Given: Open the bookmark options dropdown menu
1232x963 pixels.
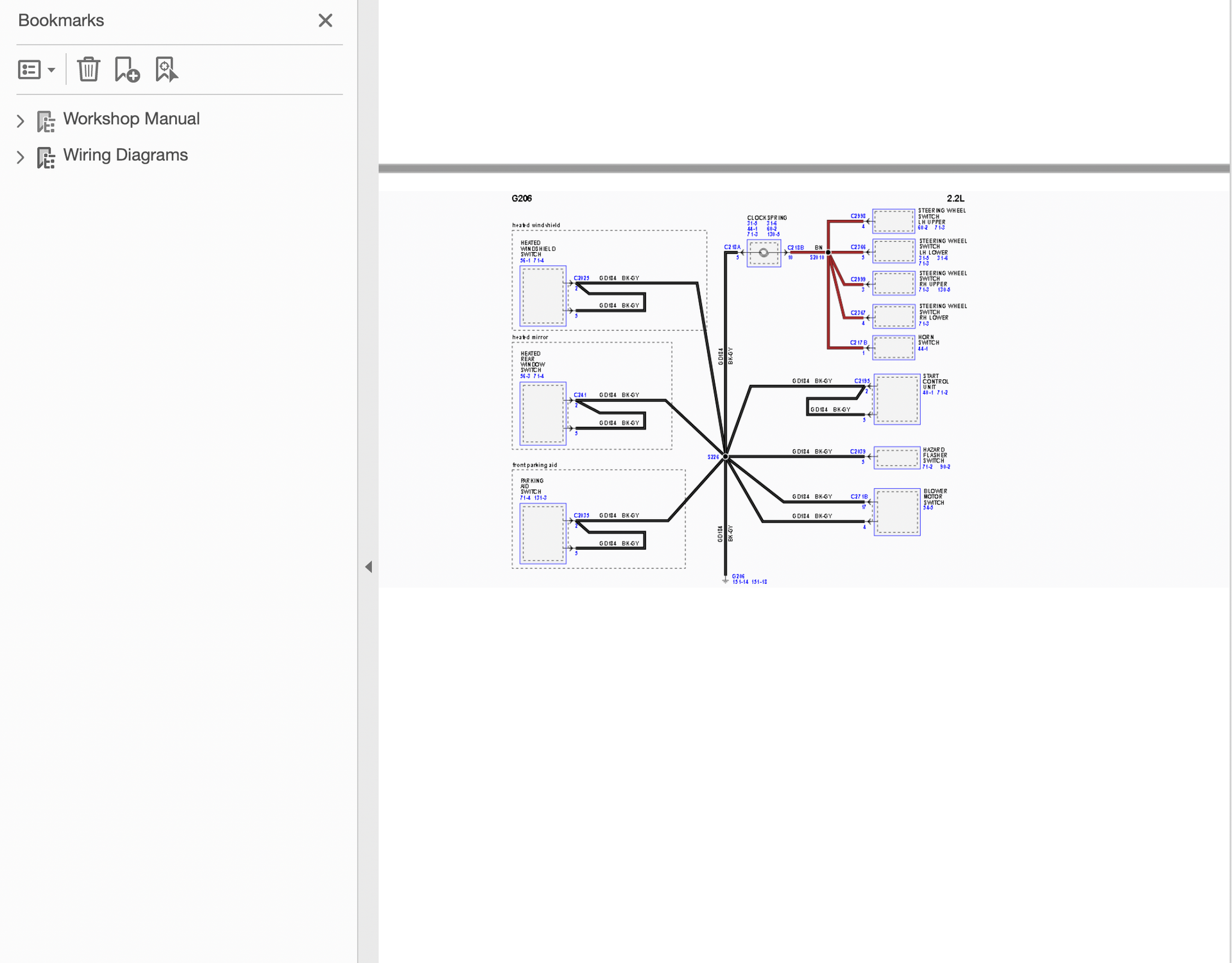Looking at the screenshot, I should [x=37, y=69].
